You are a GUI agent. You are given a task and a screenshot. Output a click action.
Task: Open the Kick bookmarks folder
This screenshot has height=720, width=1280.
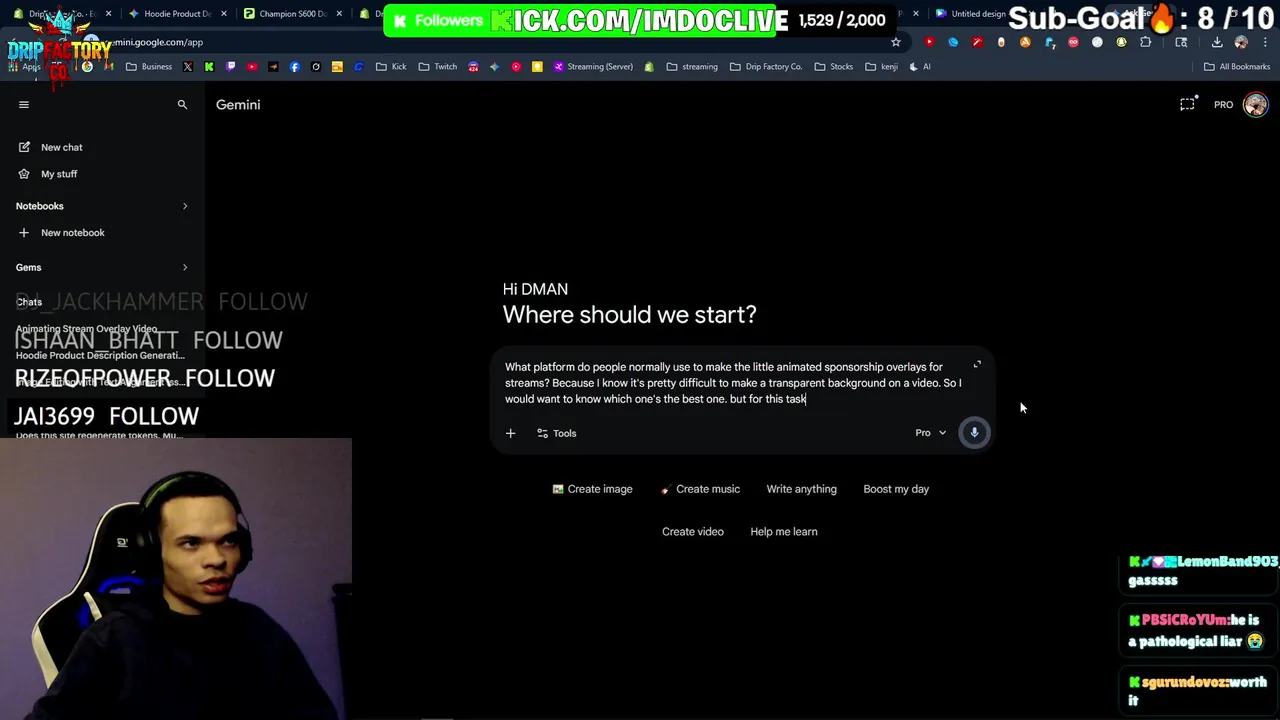(391, 67)
